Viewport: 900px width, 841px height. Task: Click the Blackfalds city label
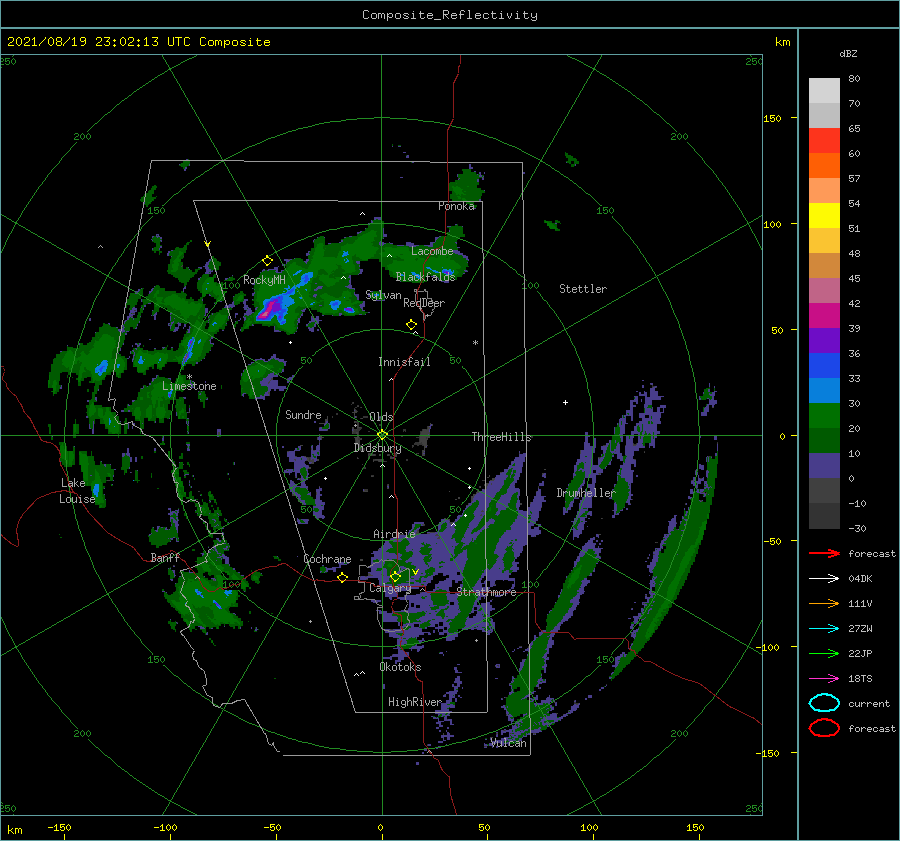pyautogui.click(x=425, y=277)
